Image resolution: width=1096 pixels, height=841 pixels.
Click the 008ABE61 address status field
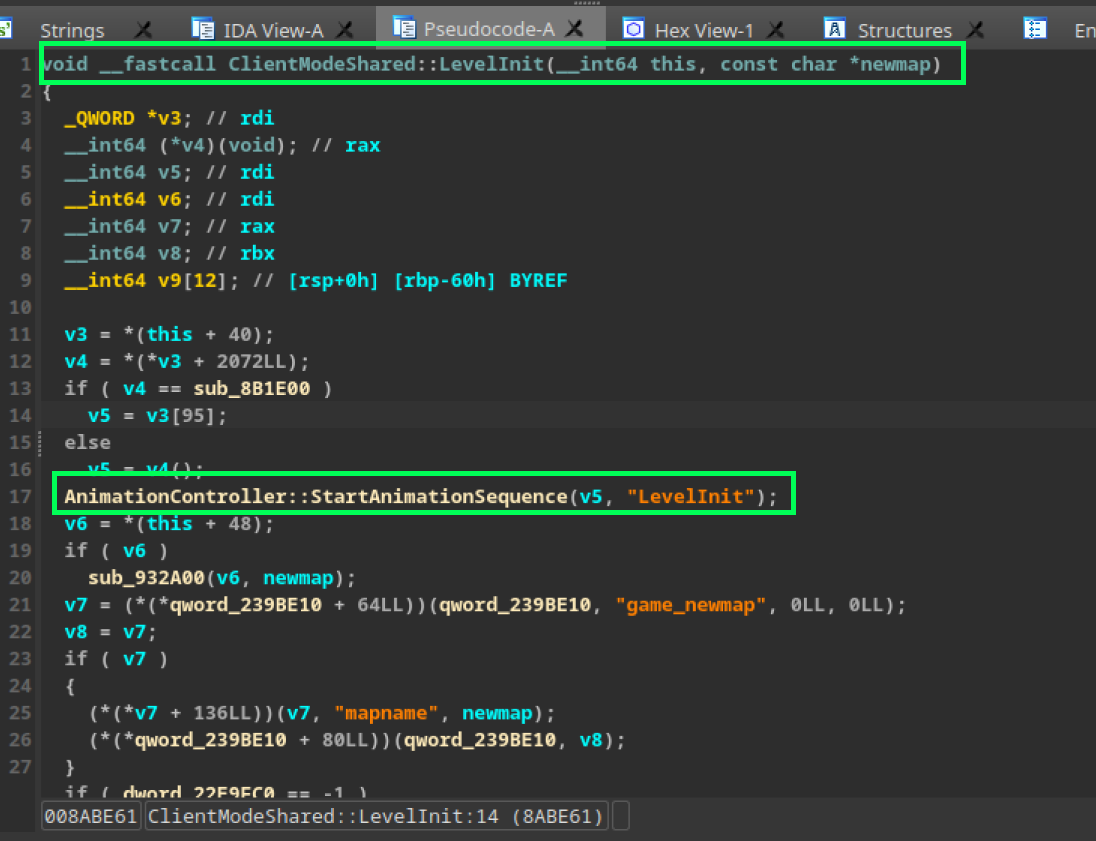click(x=91, y=816)
